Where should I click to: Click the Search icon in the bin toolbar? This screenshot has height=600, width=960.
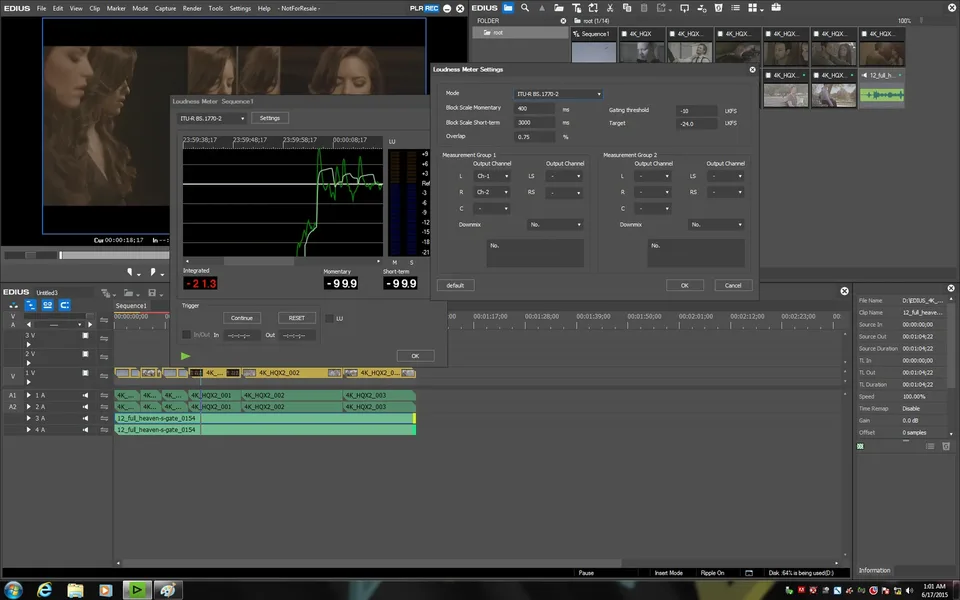pyautogui.click(x=525, y=8)
